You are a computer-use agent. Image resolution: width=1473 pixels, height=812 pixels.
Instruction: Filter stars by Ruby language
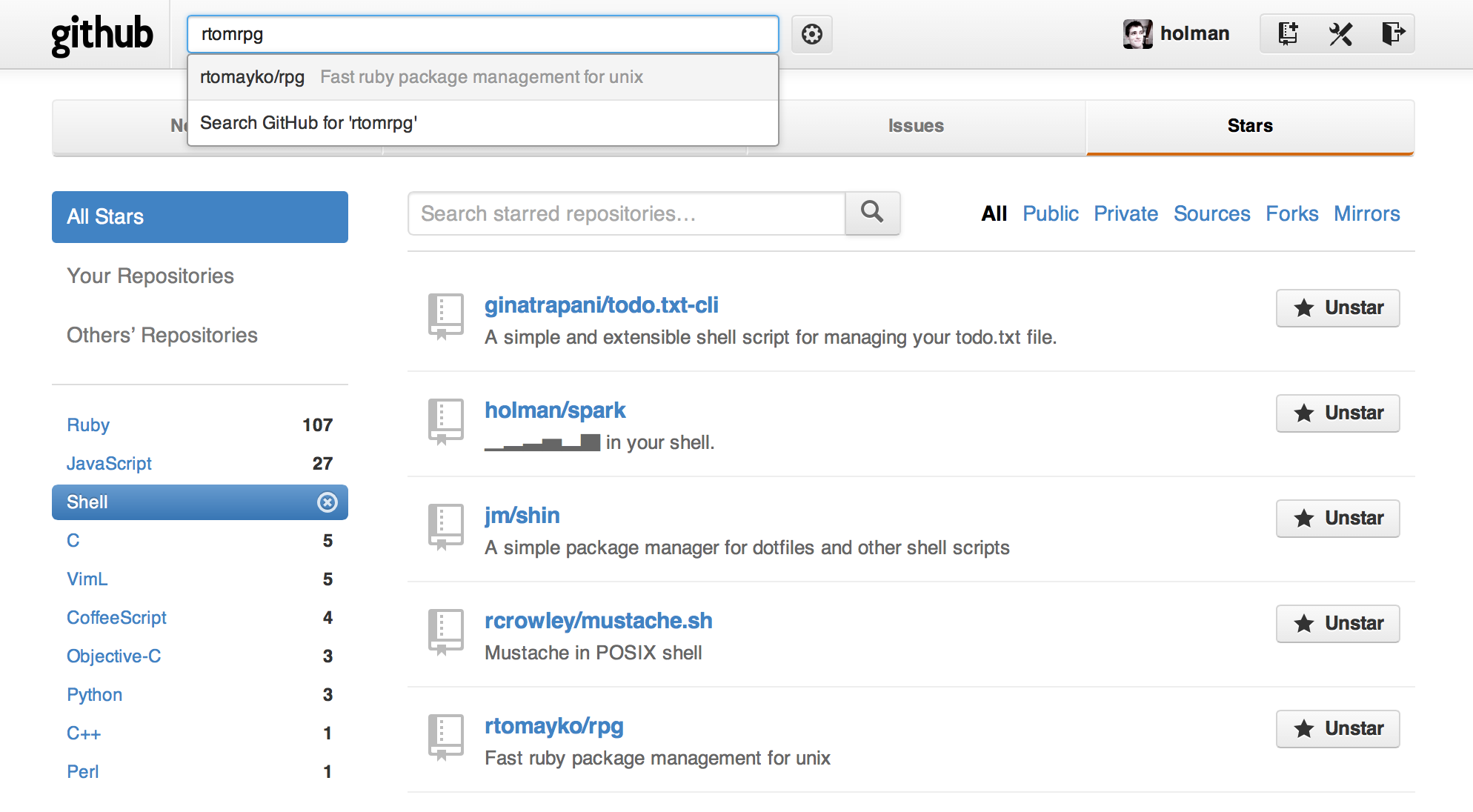pos(88,425)
